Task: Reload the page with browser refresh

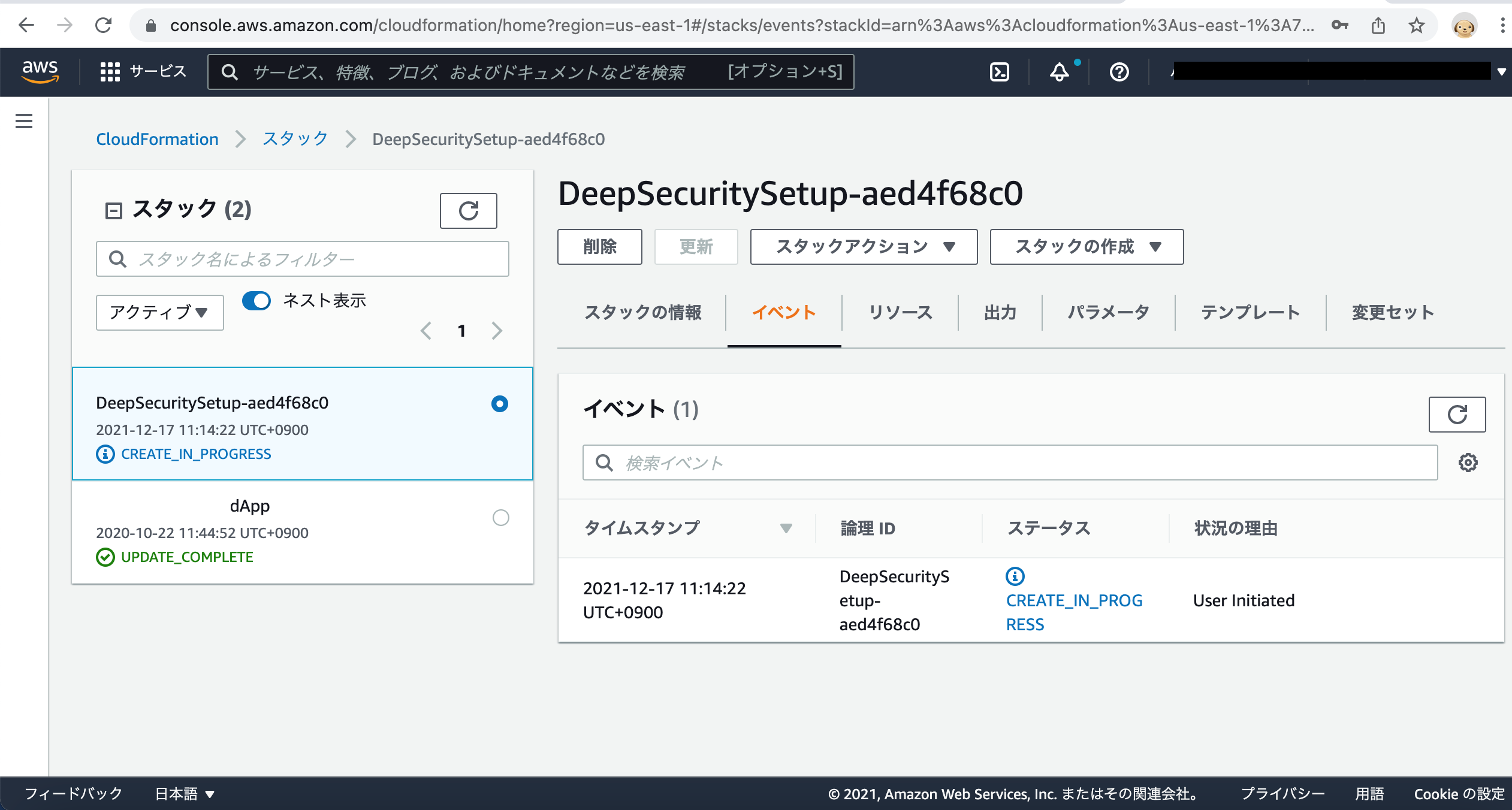Action: (x=104, y=25)
